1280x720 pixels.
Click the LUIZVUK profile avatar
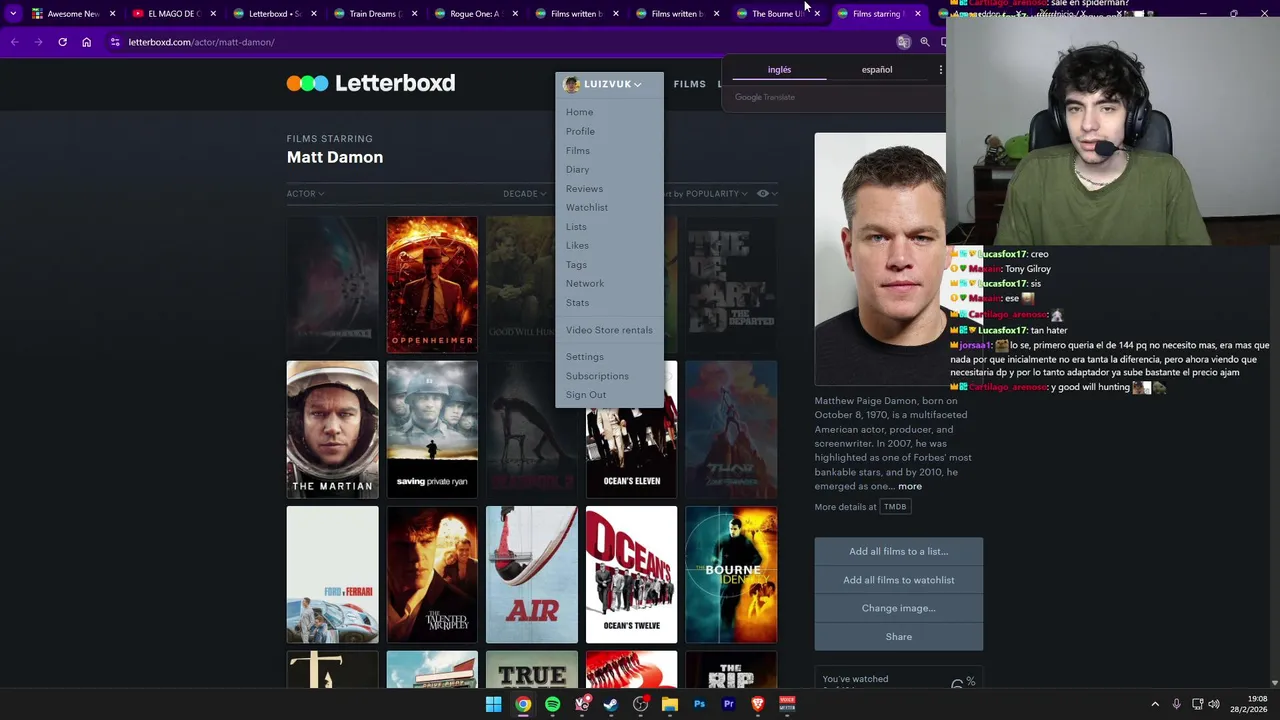click(x=571, y=84)
